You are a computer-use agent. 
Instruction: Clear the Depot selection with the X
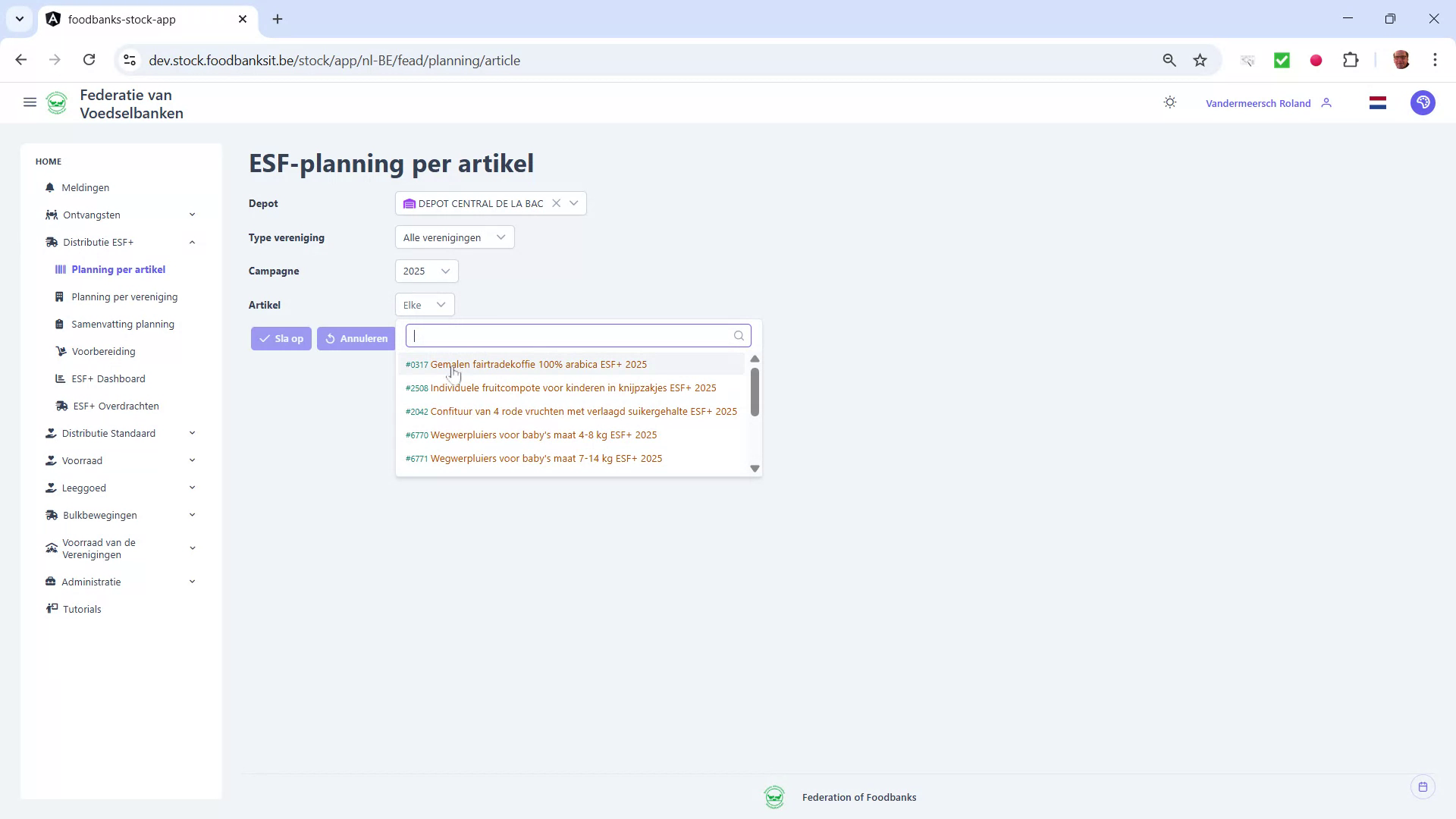tap(557, 202)
